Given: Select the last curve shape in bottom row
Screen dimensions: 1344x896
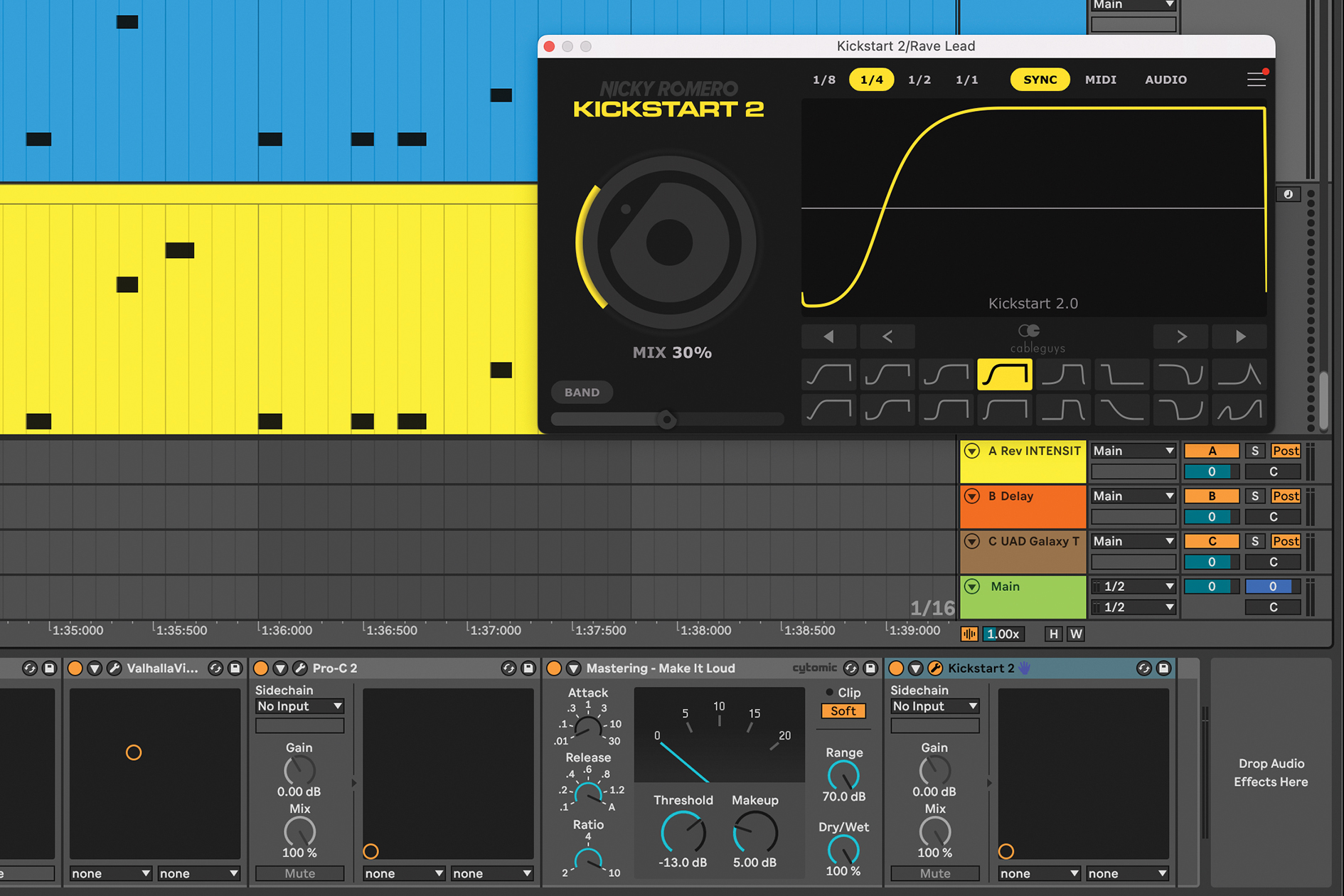Looking at the screenshot, I should tap(1239, 410).
